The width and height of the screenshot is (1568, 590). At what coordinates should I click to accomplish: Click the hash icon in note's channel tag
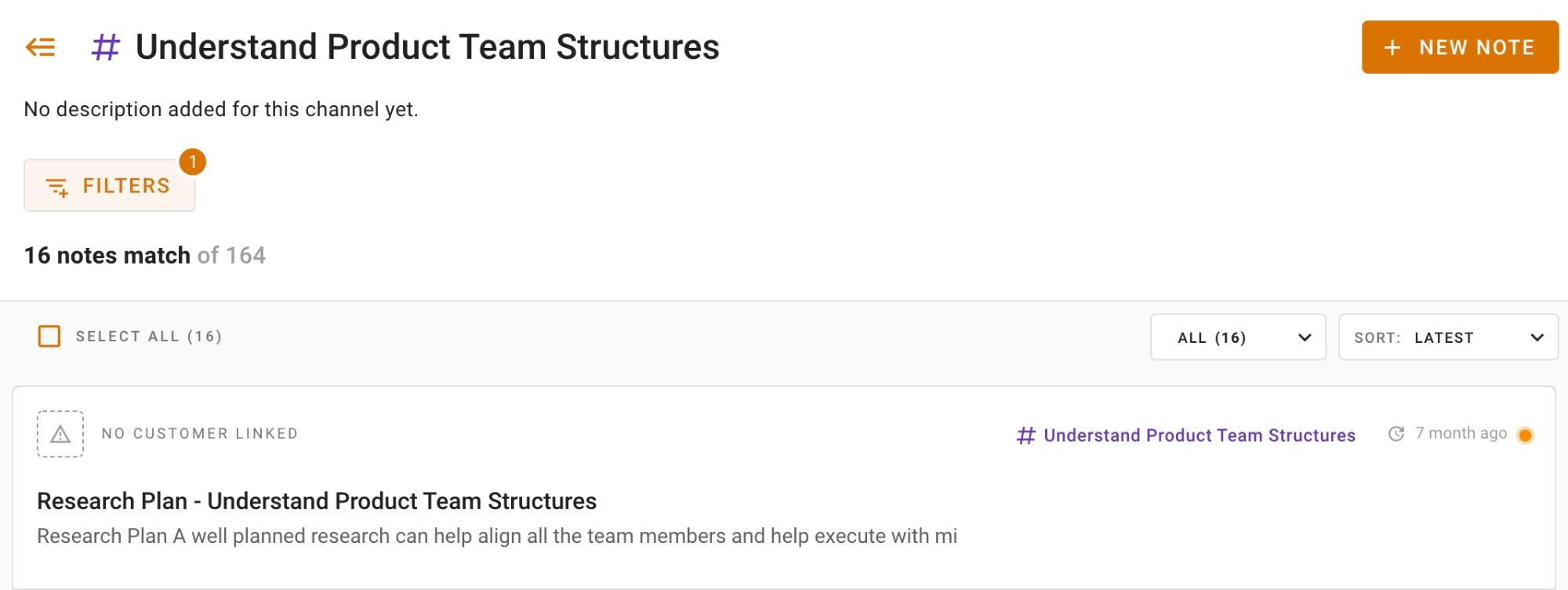1025,435
